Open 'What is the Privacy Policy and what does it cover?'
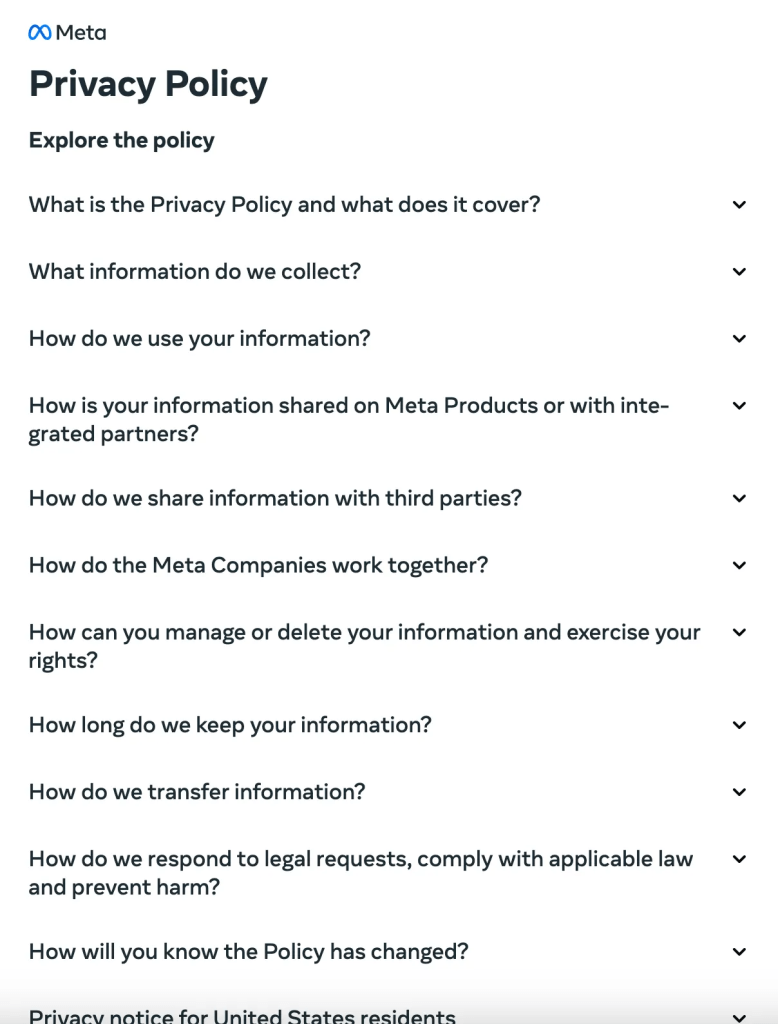The height and width of the screenshot is (1024, 778). point(284,205)
